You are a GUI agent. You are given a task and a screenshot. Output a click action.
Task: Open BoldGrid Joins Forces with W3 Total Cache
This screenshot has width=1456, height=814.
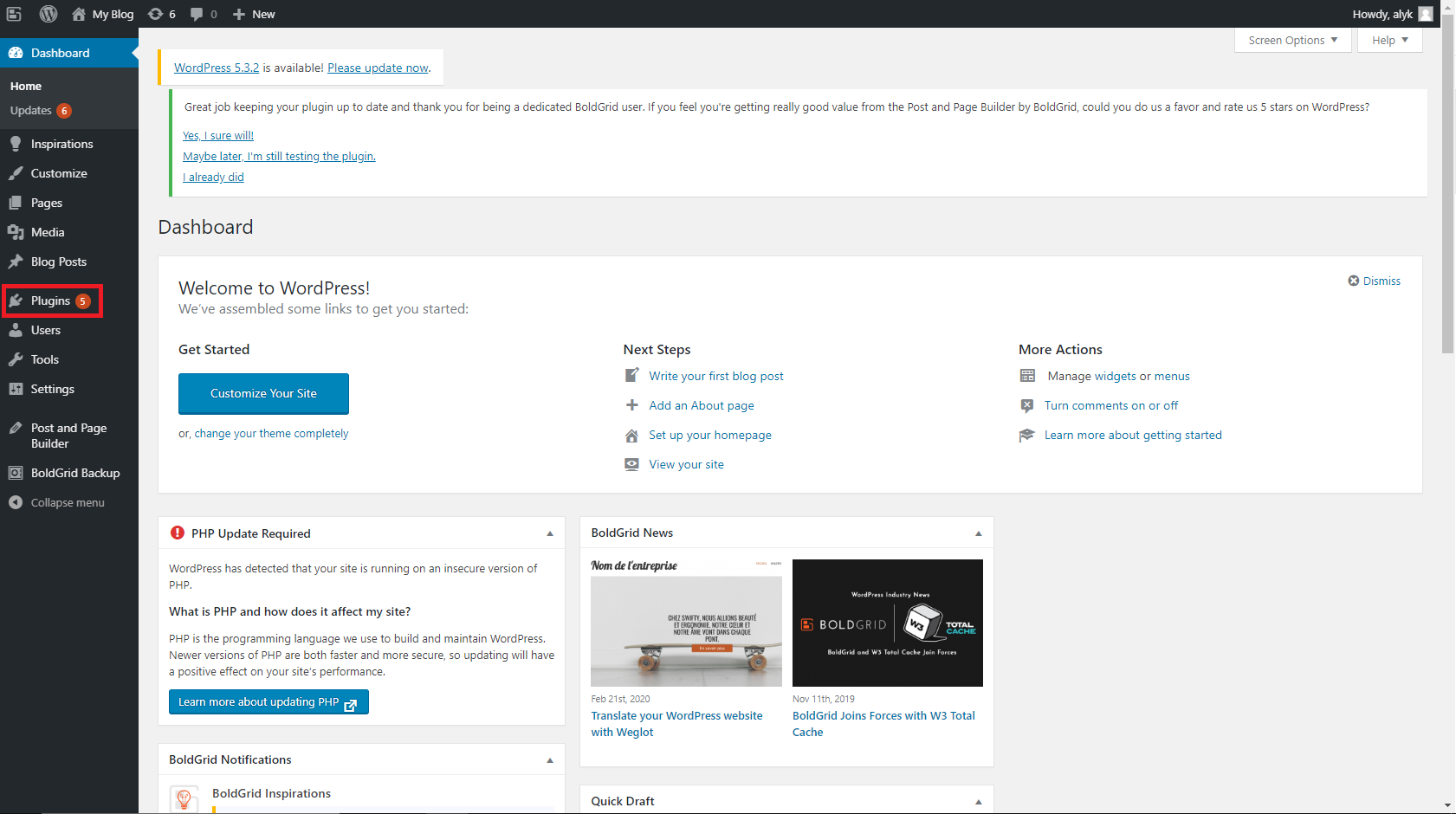click(x=883, y=724)
